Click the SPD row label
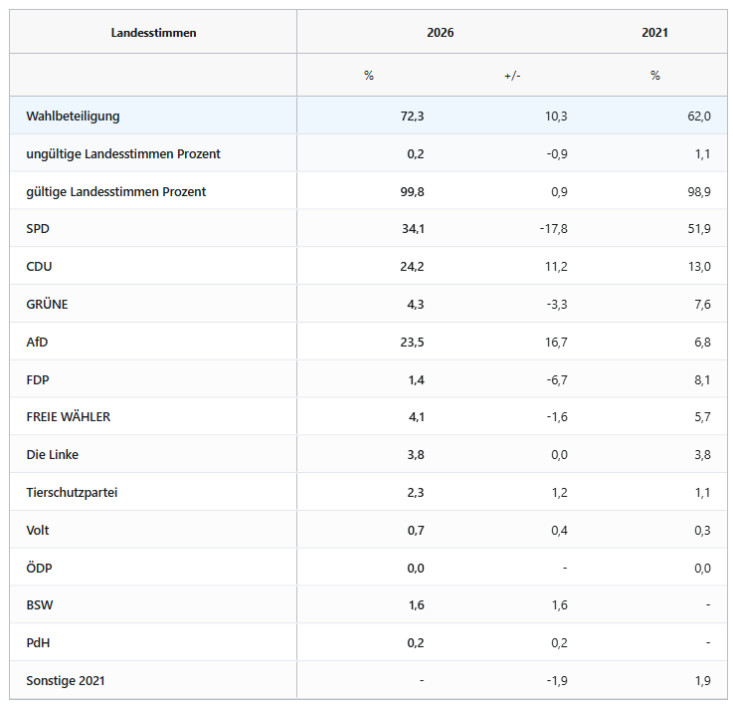This screenshot has width=733, height=705. click(38, 229)
